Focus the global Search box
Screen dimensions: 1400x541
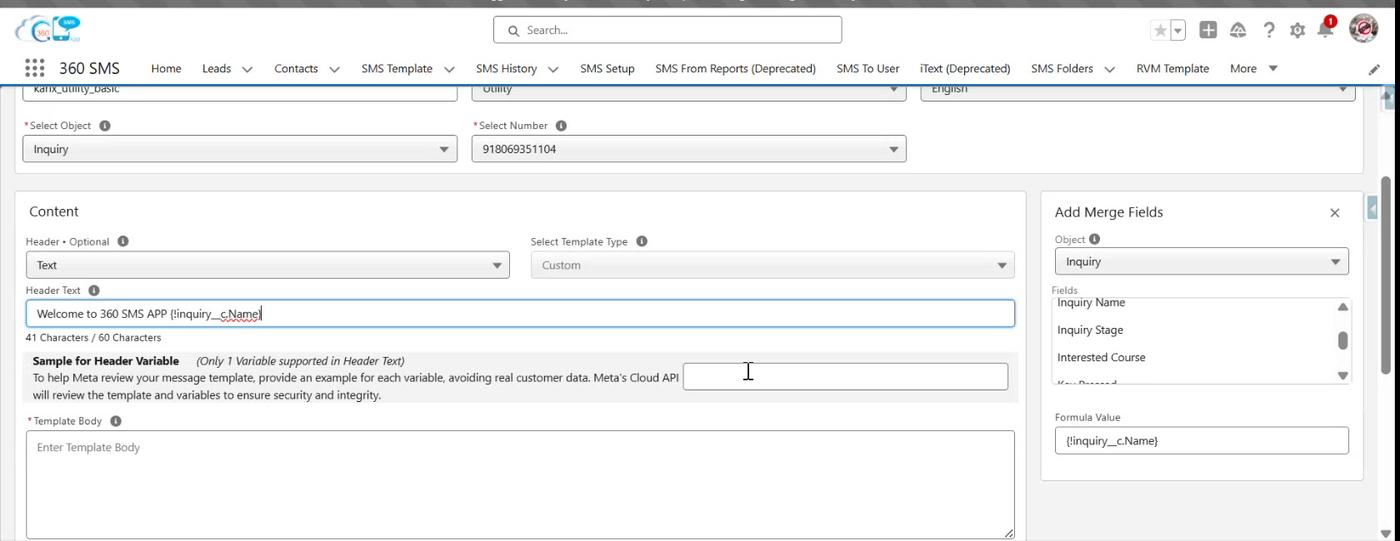667,30
